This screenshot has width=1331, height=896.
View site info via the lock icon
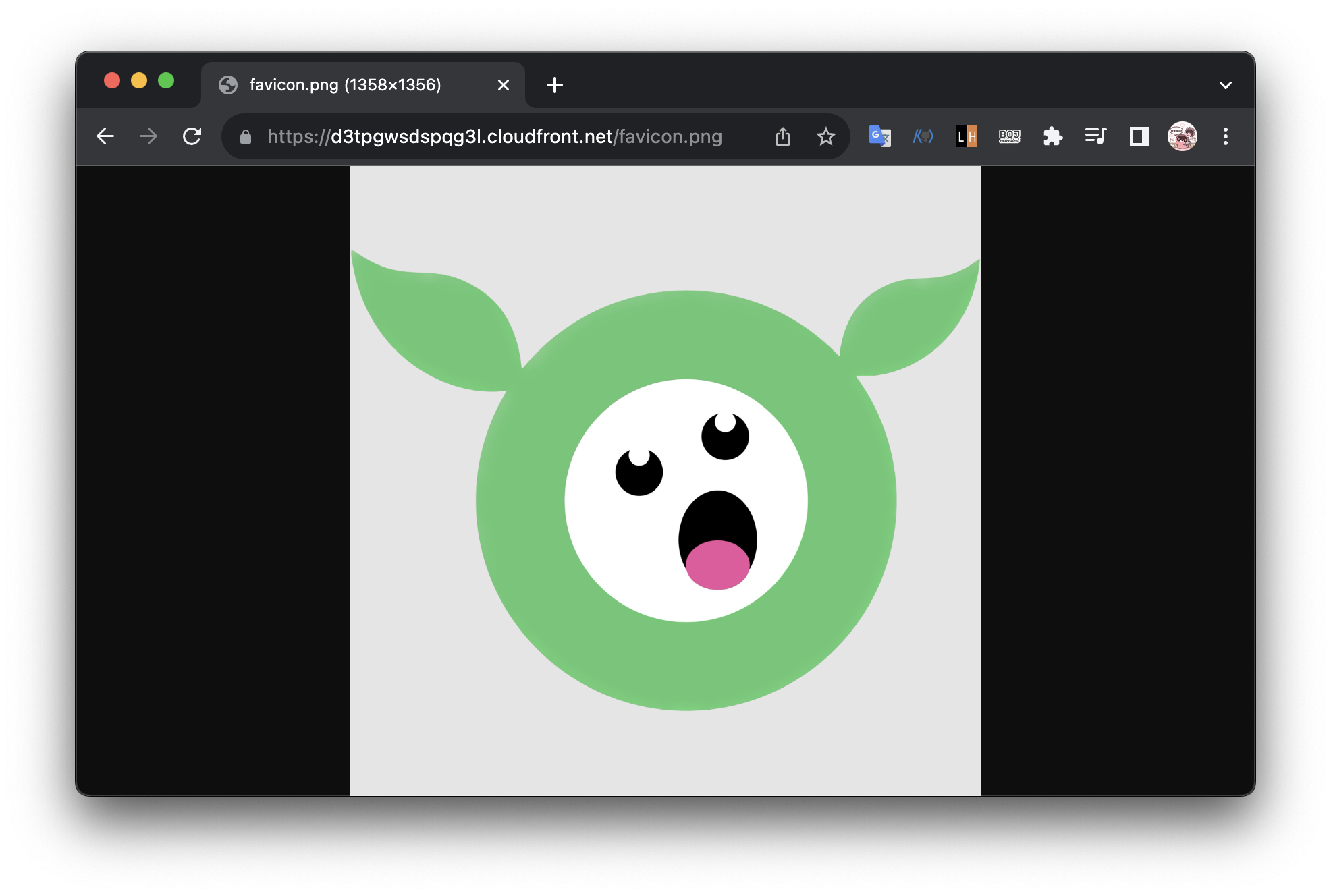[x=246, y=136]
